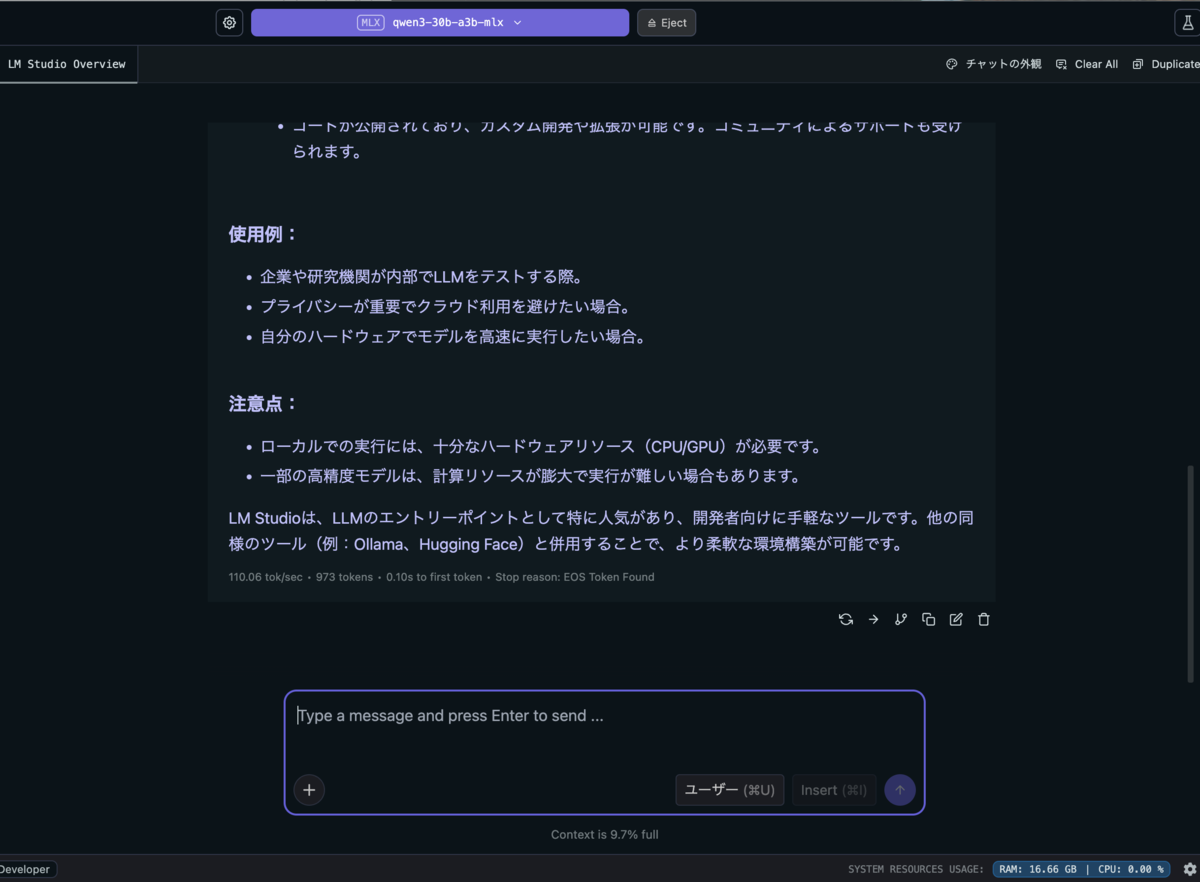Click the chat vertical scrollbar thumb
Image resolution: width=1200 pixels, height=882 pixels.
tap(1190, 574)
